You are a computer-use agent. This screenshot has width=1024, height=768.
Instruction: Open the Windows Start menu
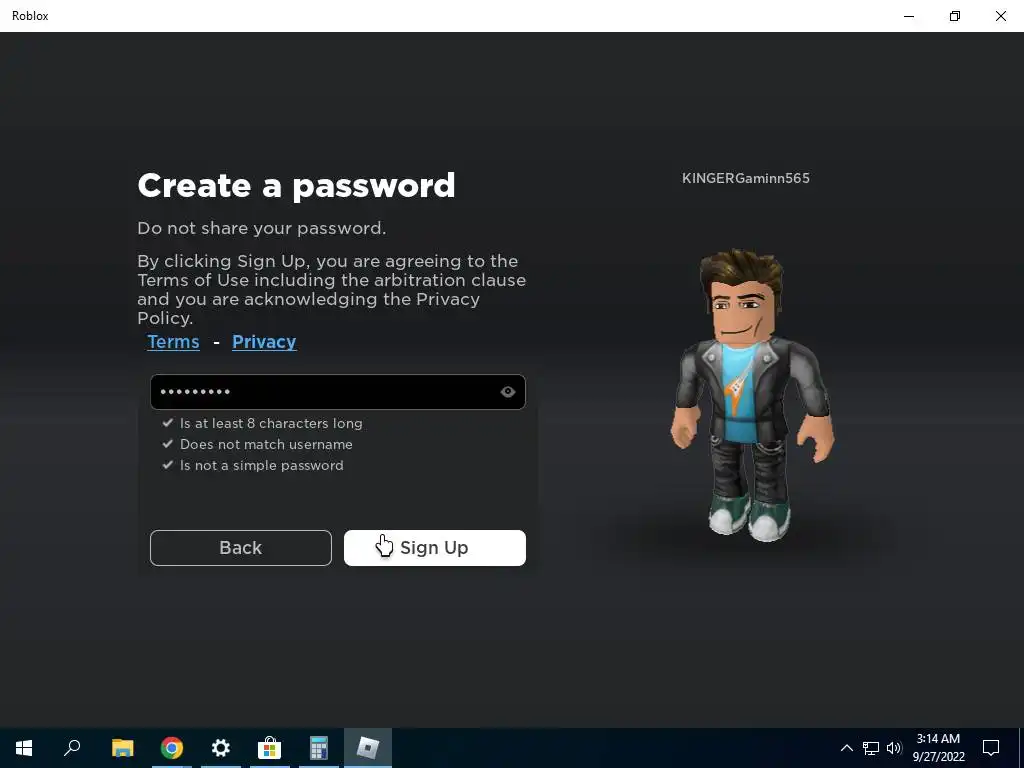tap(24, 748)
